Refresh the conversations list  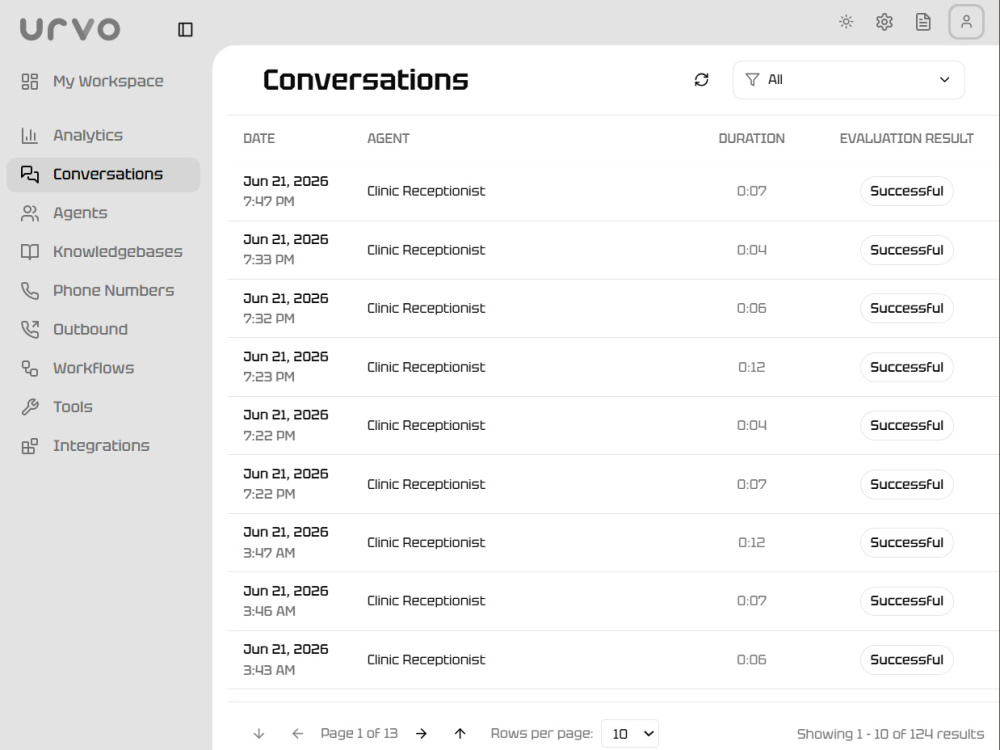[702, 80]
